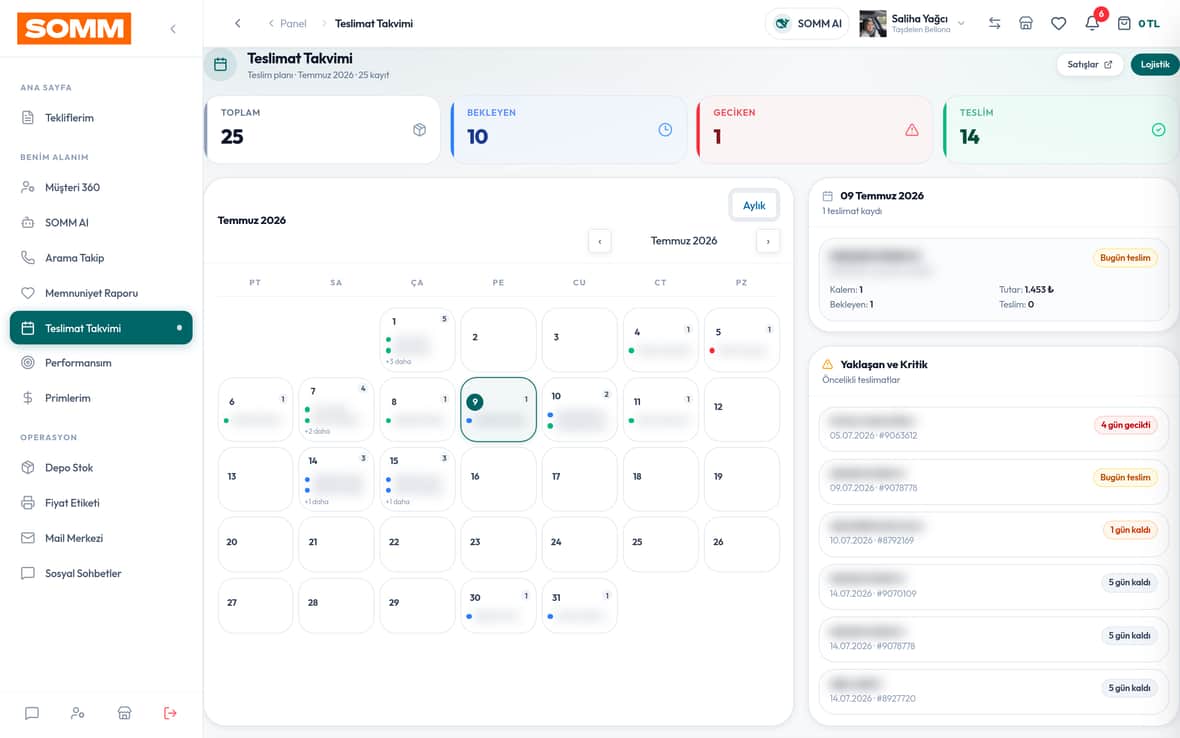Open the chat bubble icon at sidebar bottom
Viewport: 1180px width, 738px height.
[32, 712]
